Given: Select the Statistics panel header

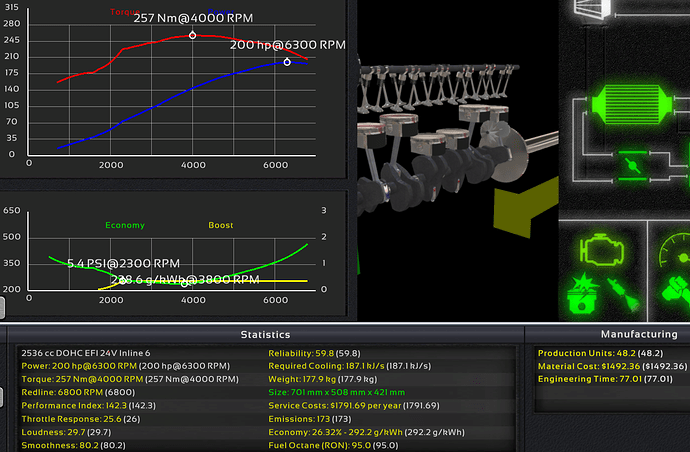Looking at the screenshot, I should click(x=265, y=335).
